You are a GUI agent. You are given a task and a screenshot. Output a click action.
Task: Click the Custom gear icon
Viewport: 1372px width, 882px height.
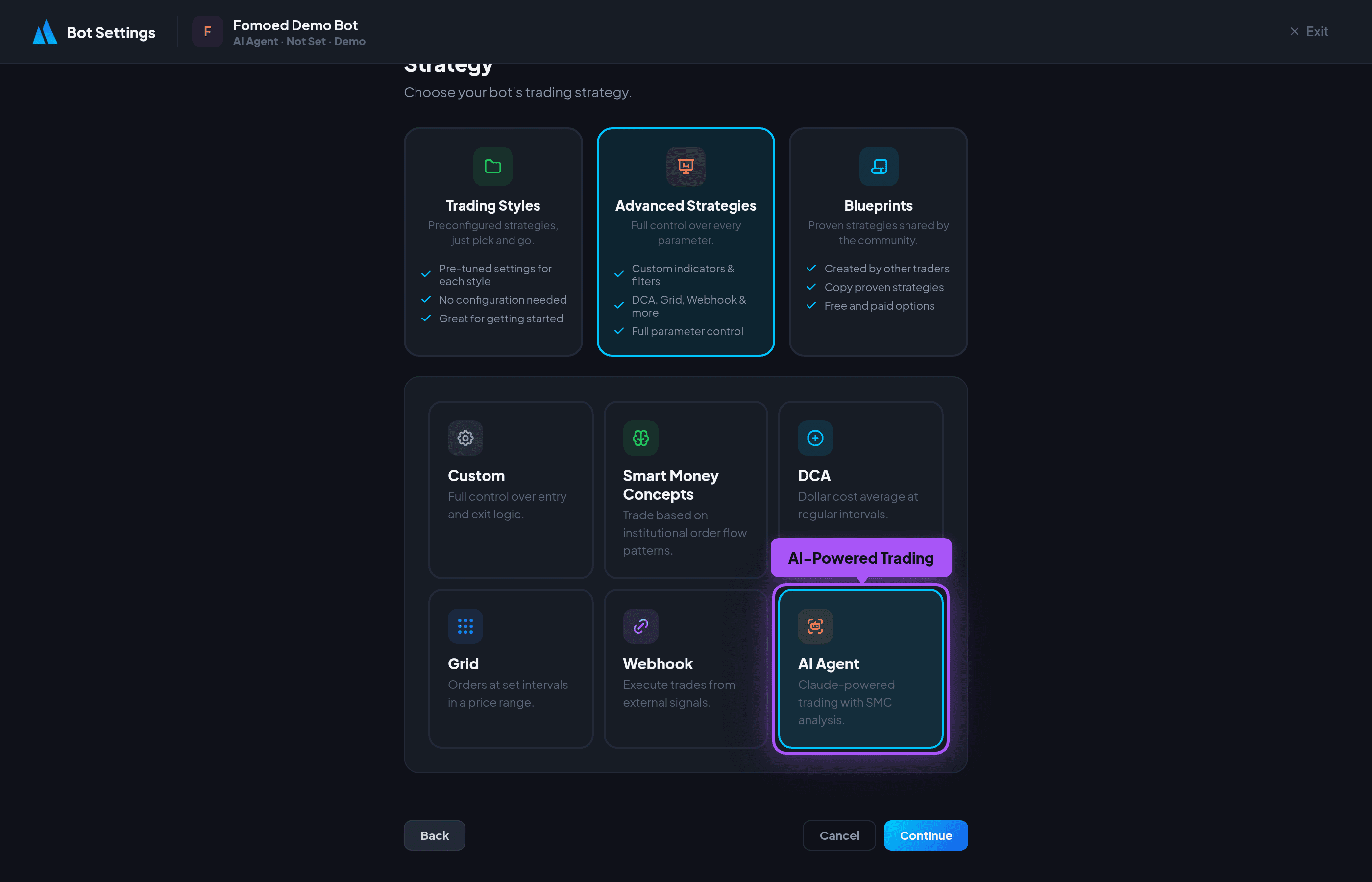pos(465,438)
